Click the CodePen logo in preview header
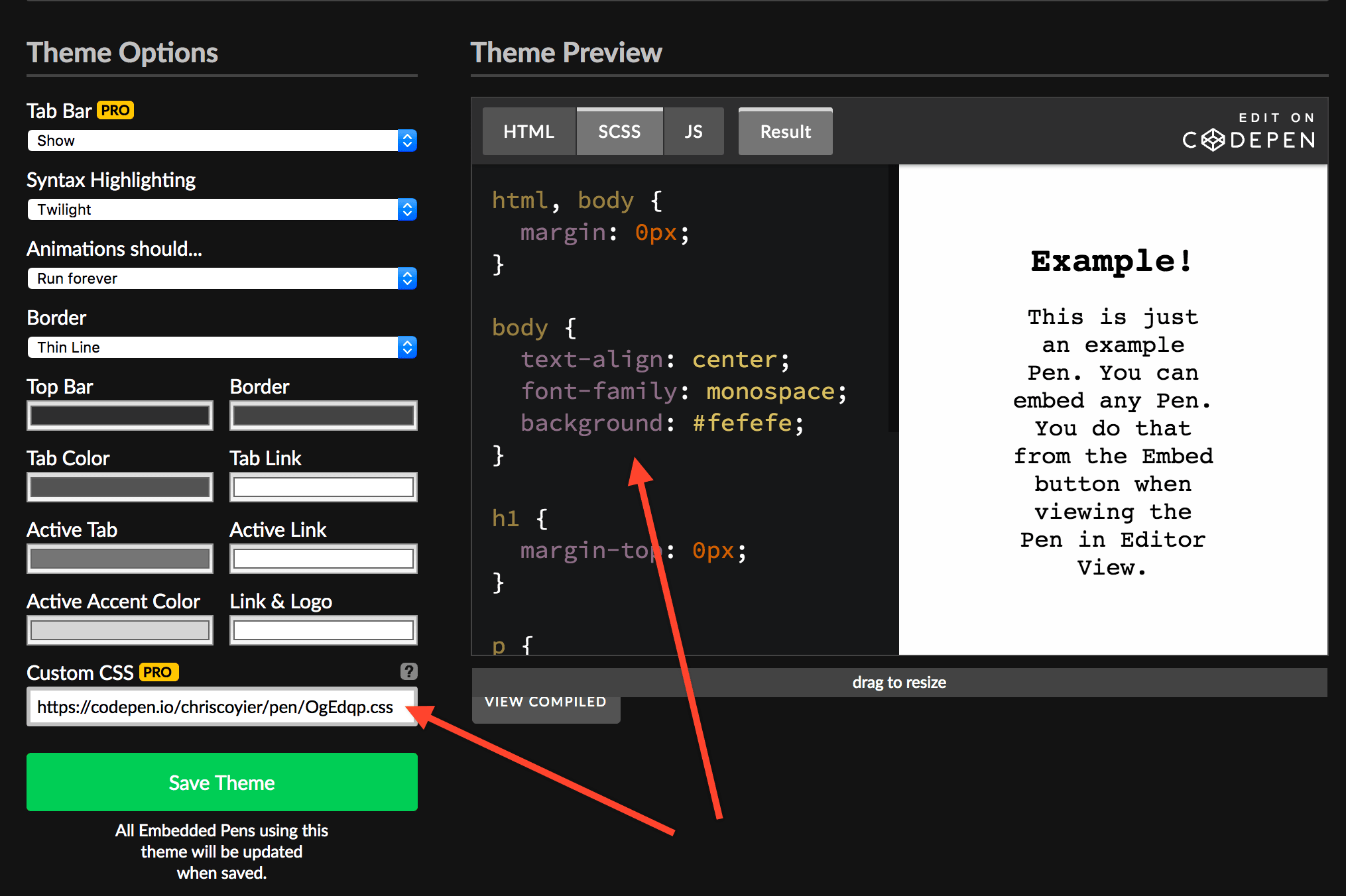Viewport: 1346px width, 896px height. pos(1249,140)
